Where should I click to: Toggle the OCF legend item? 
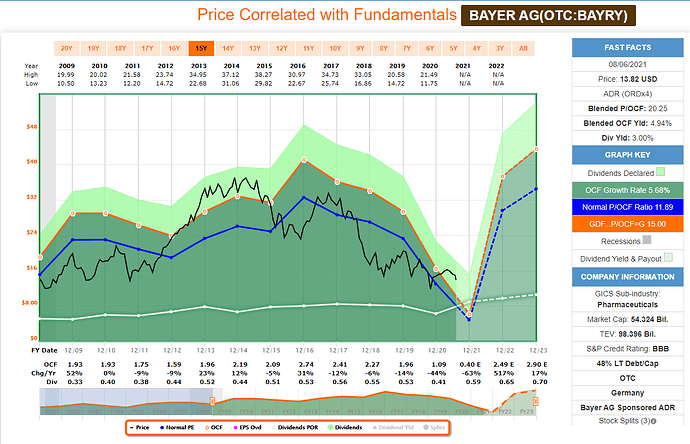click(x=214, y=427)
